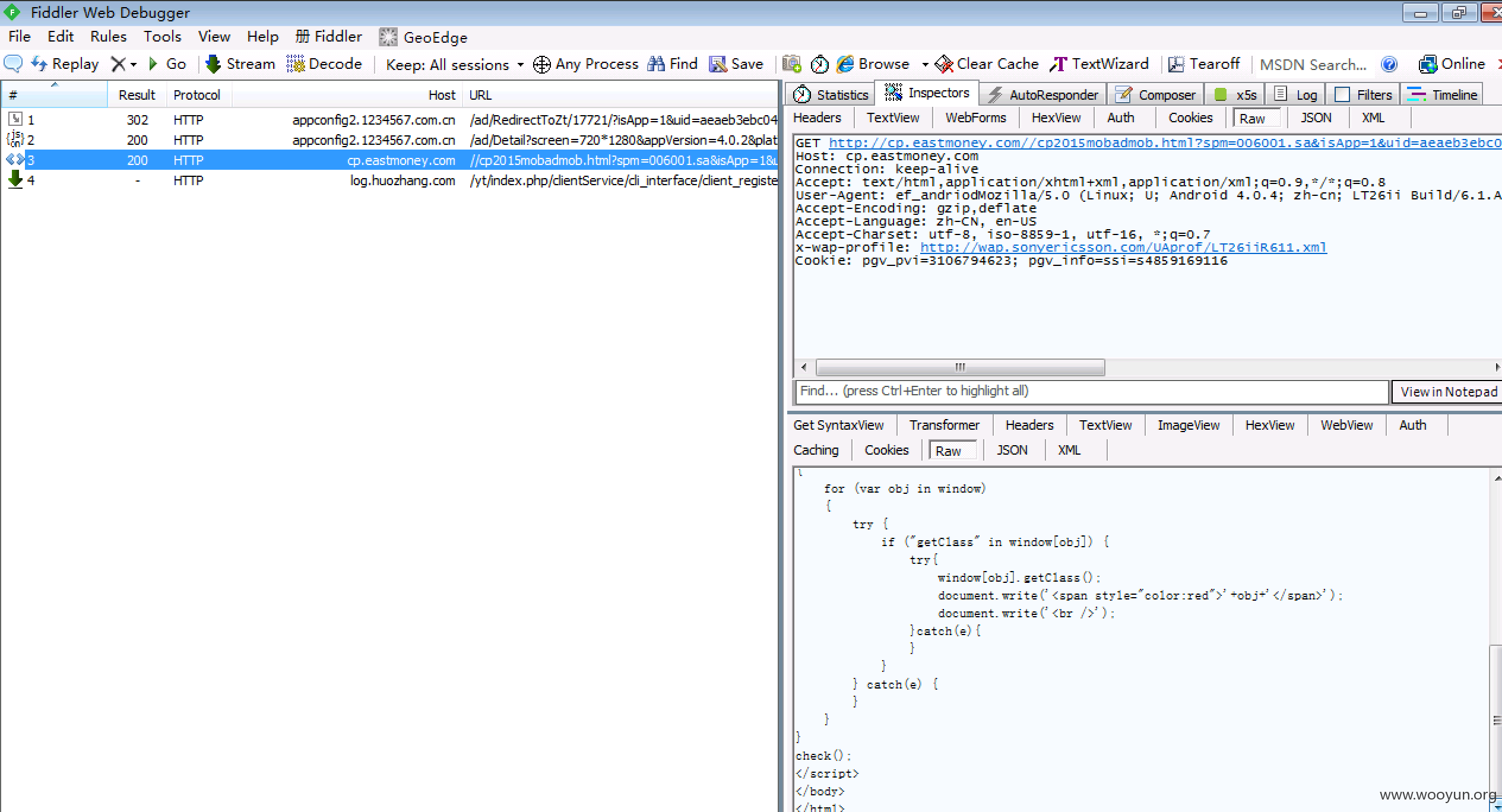The width and height of the screenshot is (1502, 812).
Task: Switch to the x5s tab
Action: pos(1235,94)
